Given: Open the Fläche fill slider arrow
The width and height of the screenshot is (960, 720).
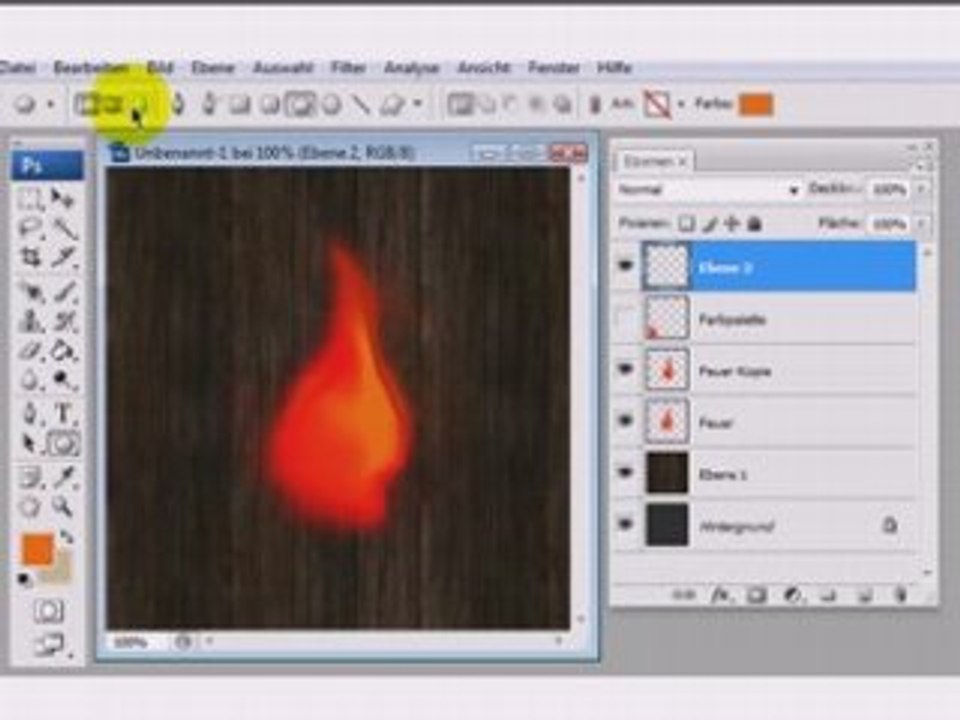Looking at the screenshot, I should coord(922,224).
